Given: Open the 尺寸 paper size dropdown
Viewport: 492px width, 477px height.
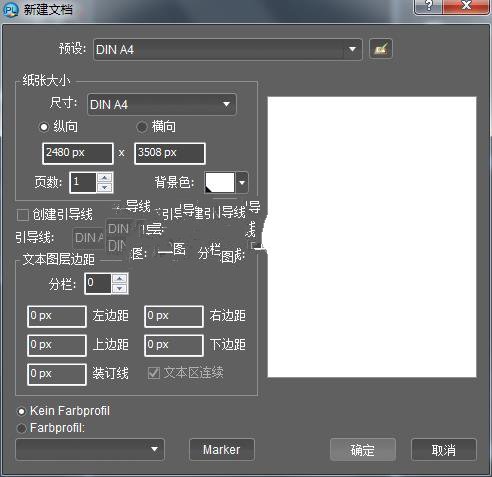Looking at the screenshot, I should pyautogui.click(x=162, y=105).
